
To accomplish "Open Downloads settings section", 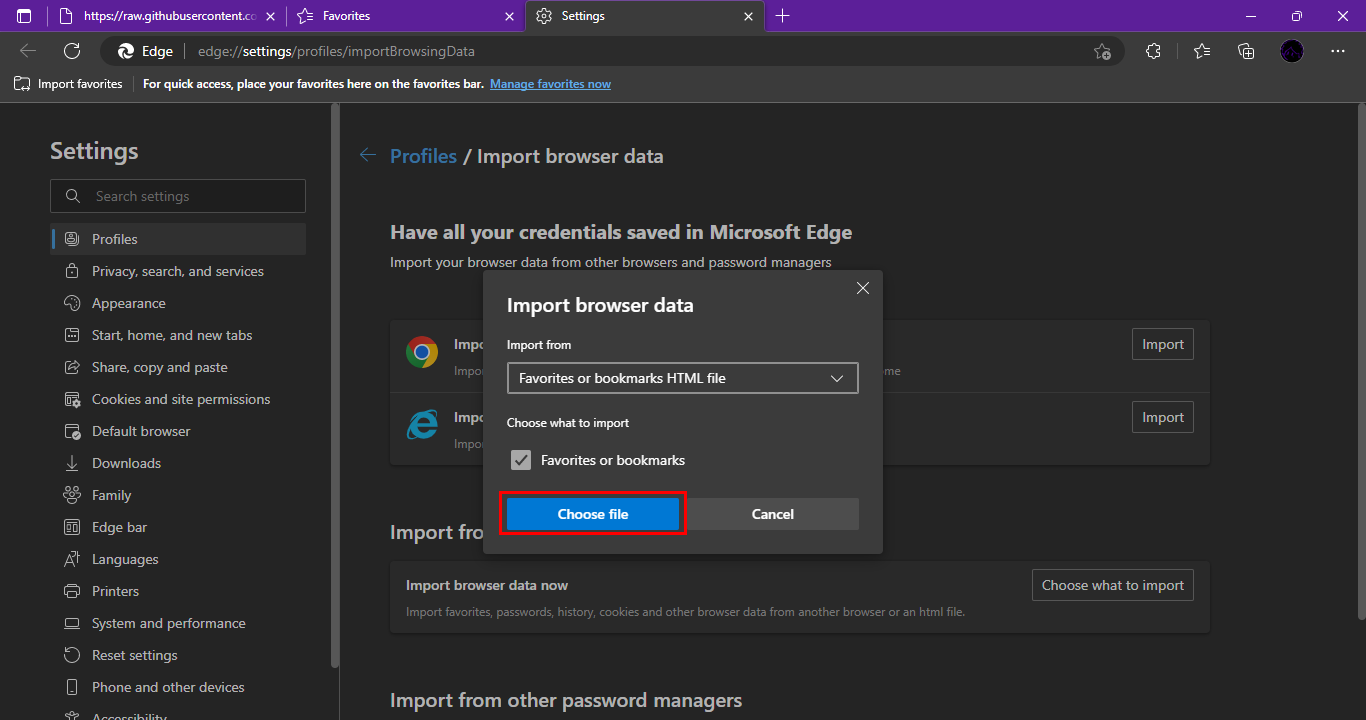I will pyautogui.click(x=125, y=462).
